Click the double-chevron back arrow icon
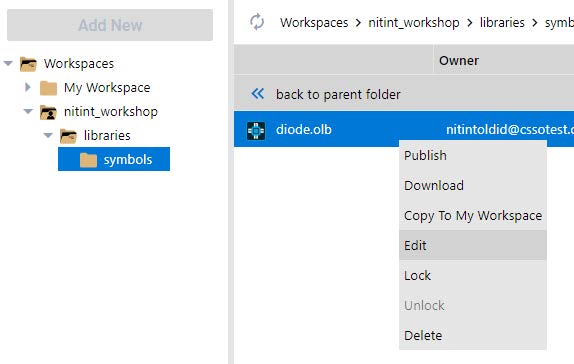This screenshot has width=574, height=364. click(258, 94)
